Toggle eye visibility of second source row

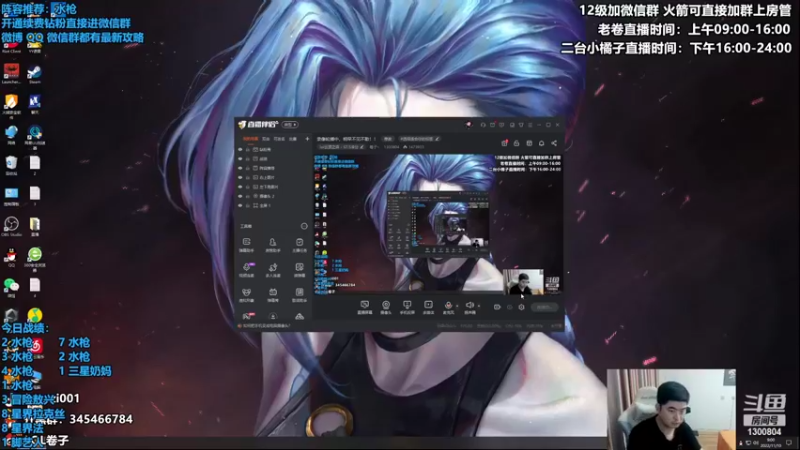(x=240, y=159)
